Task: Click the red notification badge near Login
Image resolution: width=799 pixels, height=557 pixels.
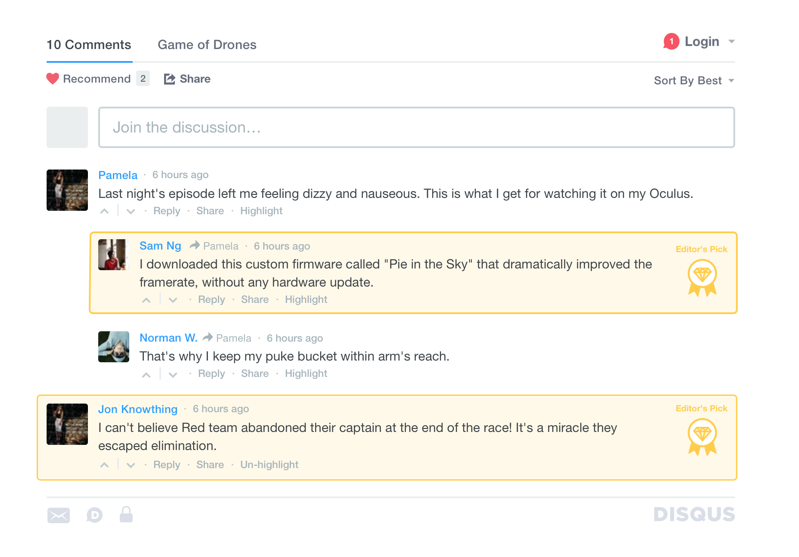Action: (x=671, y=41)
